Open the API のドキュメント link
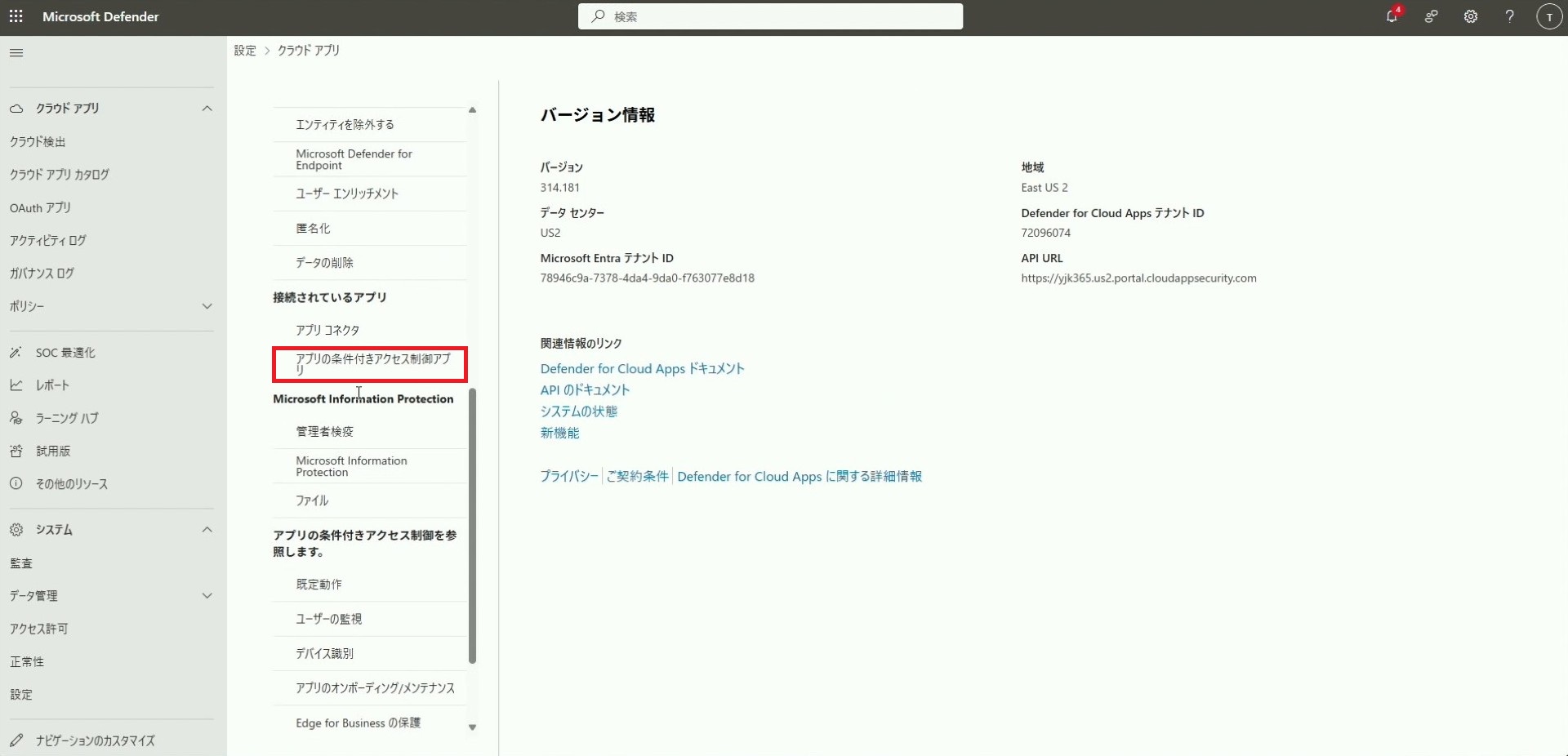This screenshot has width=1568, height=756. tap(585, 390)
